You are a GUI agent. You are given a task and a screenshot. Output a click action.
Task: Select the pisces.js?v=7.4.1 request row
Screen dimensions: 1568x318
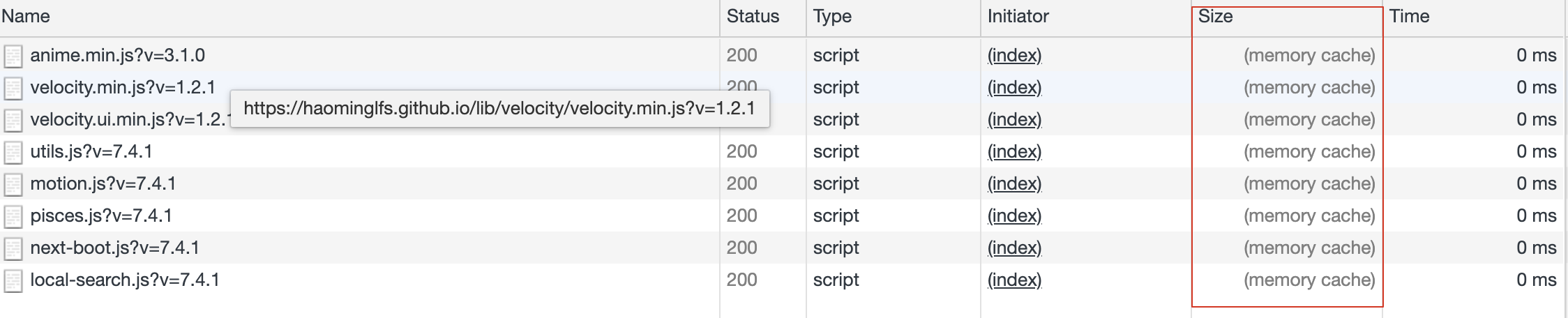782,215
